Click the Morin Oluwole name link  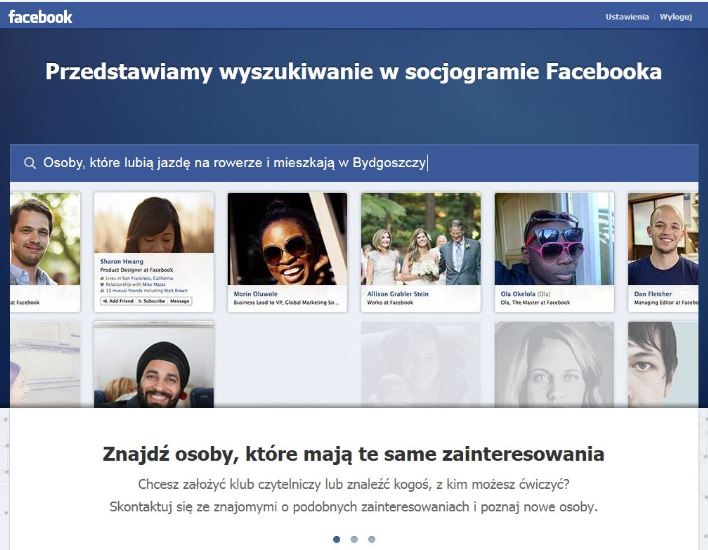coord(256,294)
